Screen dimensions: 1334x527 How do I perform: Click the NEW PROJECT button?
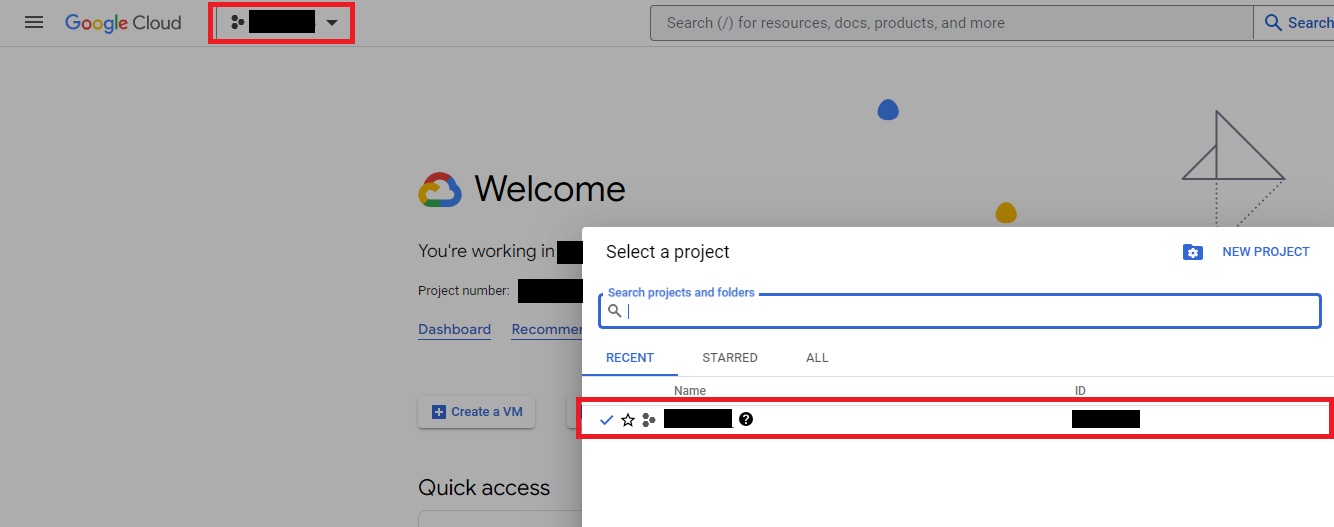click(1266, 252)
